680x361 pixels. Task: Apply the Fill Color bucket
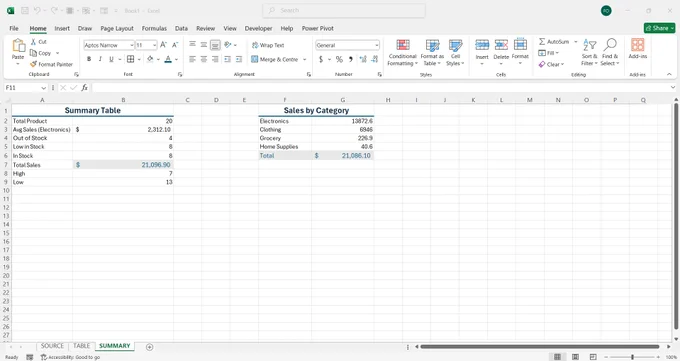pos(150,59)
